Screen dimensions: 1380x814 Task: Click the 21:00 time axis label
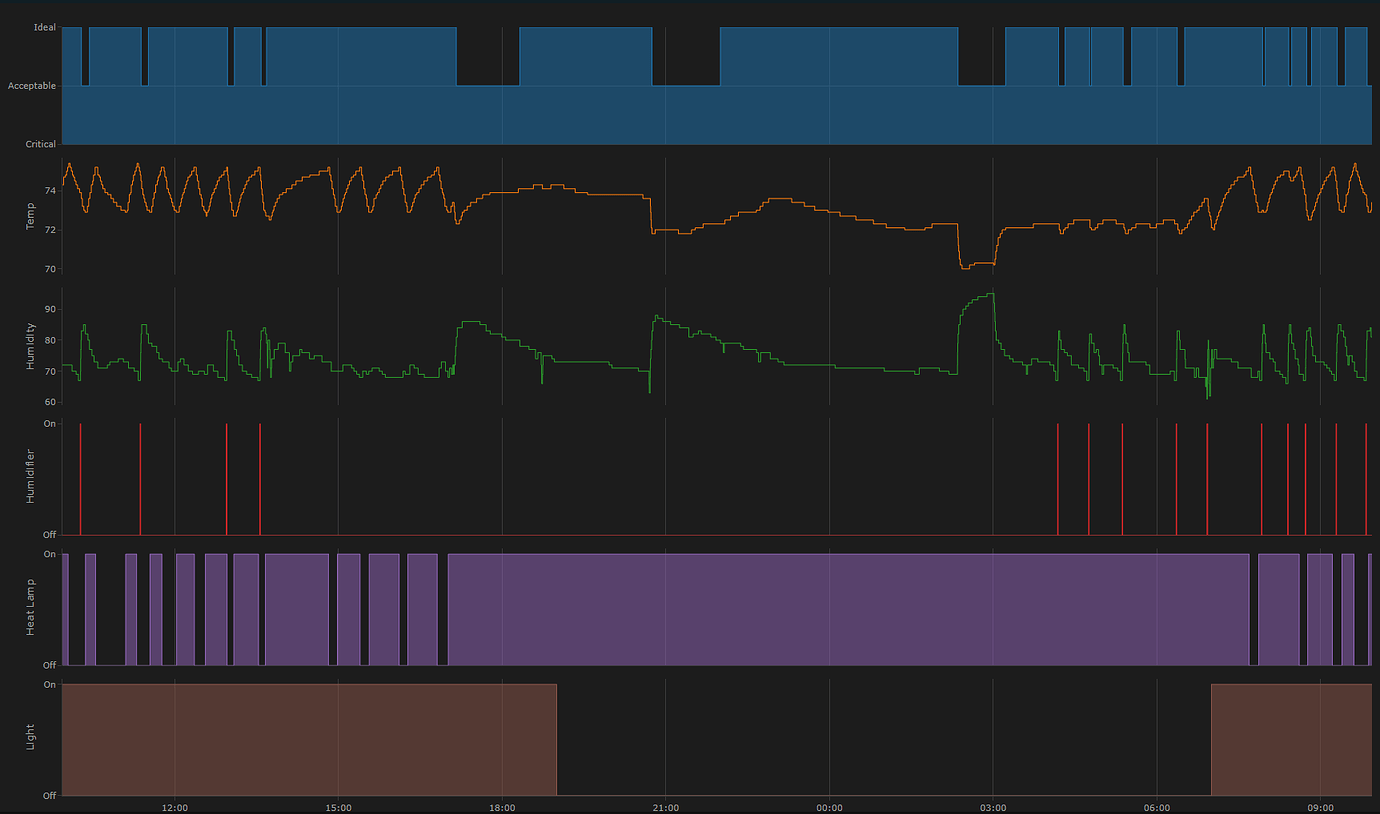click(666, 808)
